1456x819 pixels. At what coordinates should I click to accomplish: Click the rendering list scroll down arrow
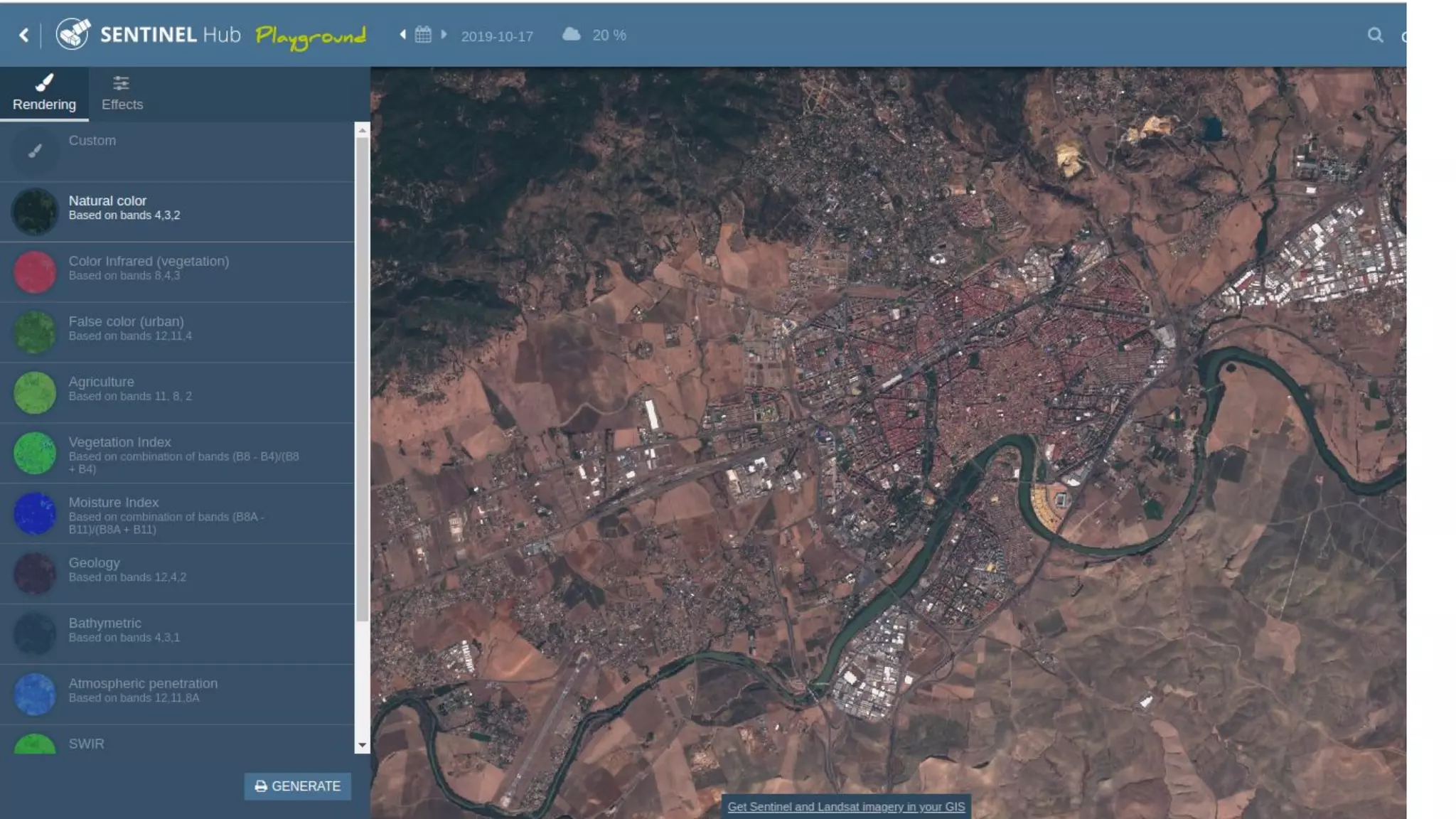363,745
